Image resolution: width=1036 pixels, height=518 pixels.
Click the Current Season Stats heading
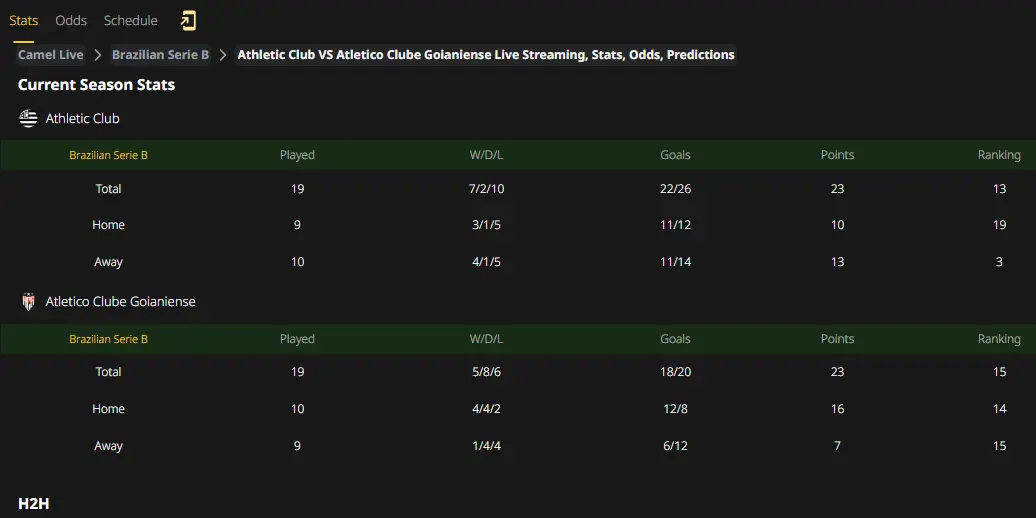click(x=96, y=85)
